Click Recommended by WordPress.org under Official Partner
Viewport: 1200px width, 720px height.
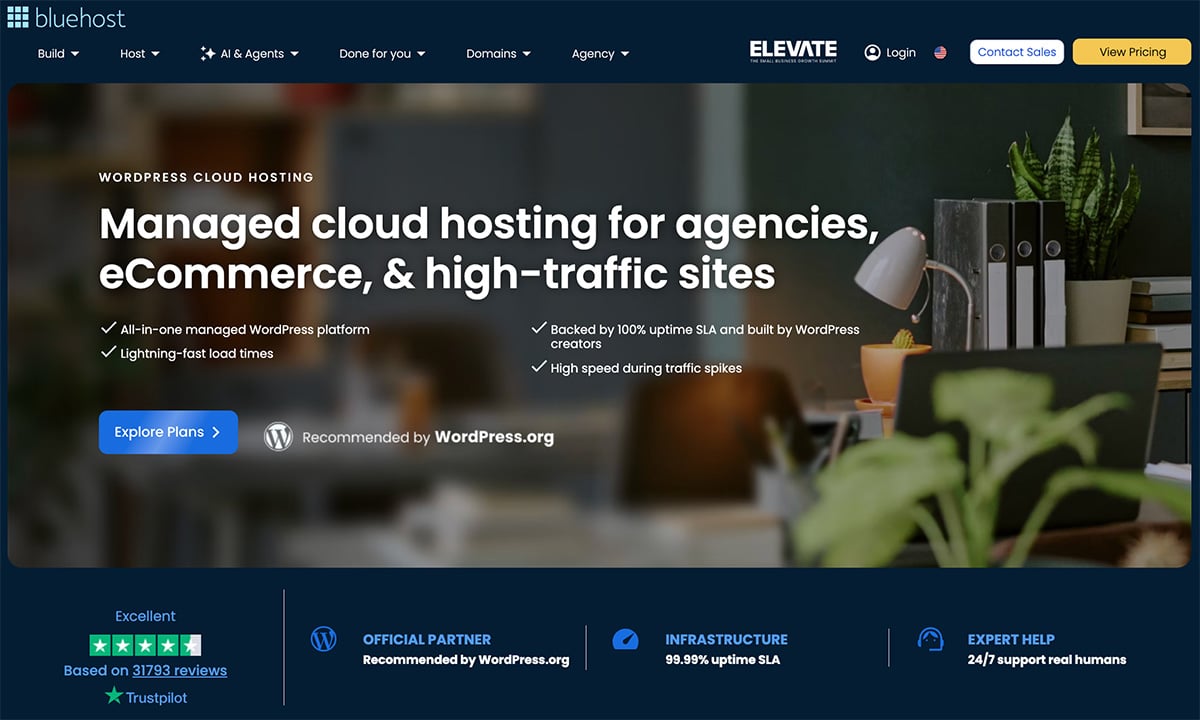point(466,660)
